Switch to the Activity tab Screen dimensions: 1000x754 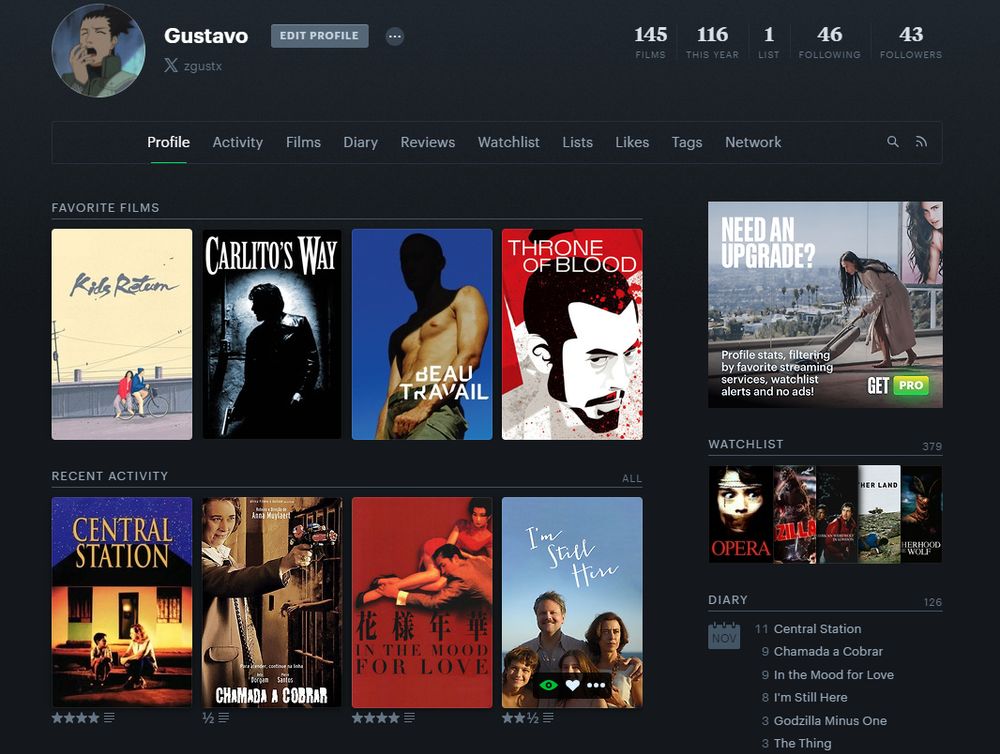tap(238, 142)
